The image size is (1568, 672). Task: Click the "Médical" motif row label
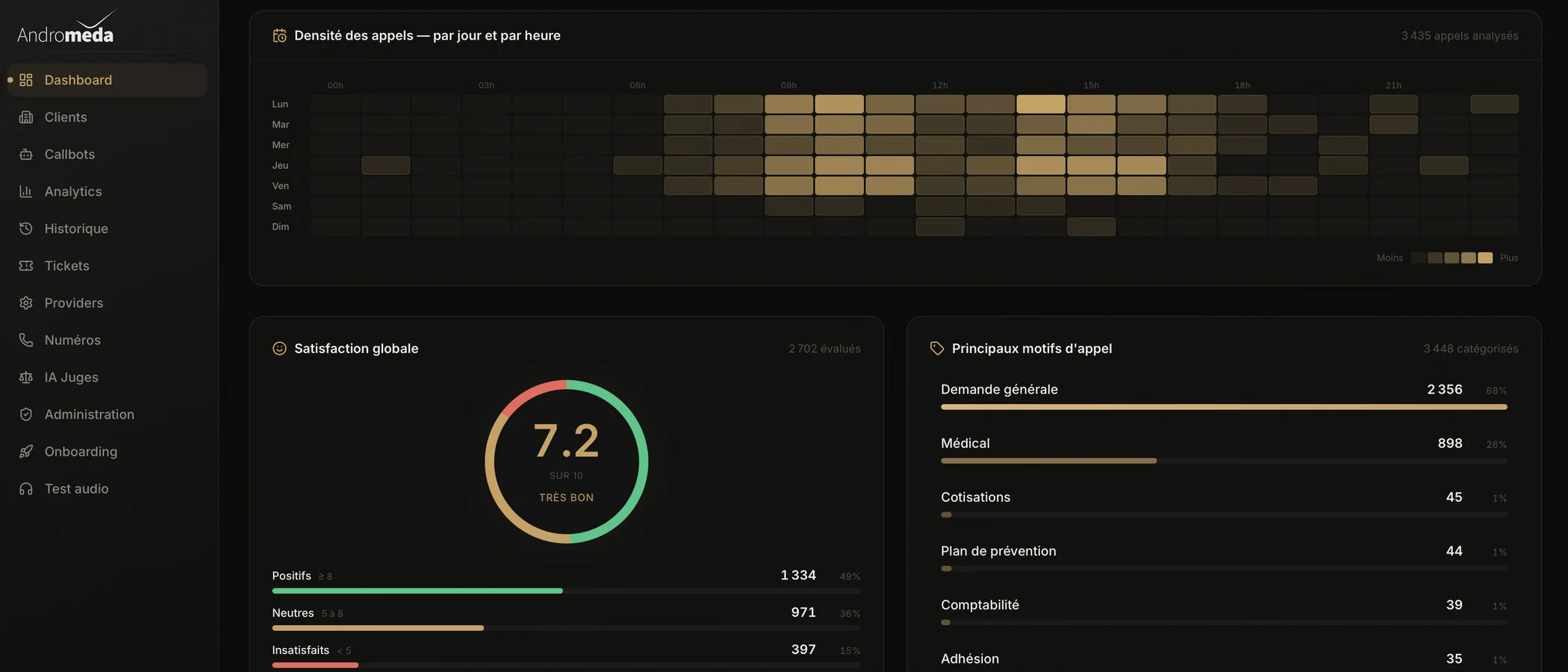click(x=965, y=443)
